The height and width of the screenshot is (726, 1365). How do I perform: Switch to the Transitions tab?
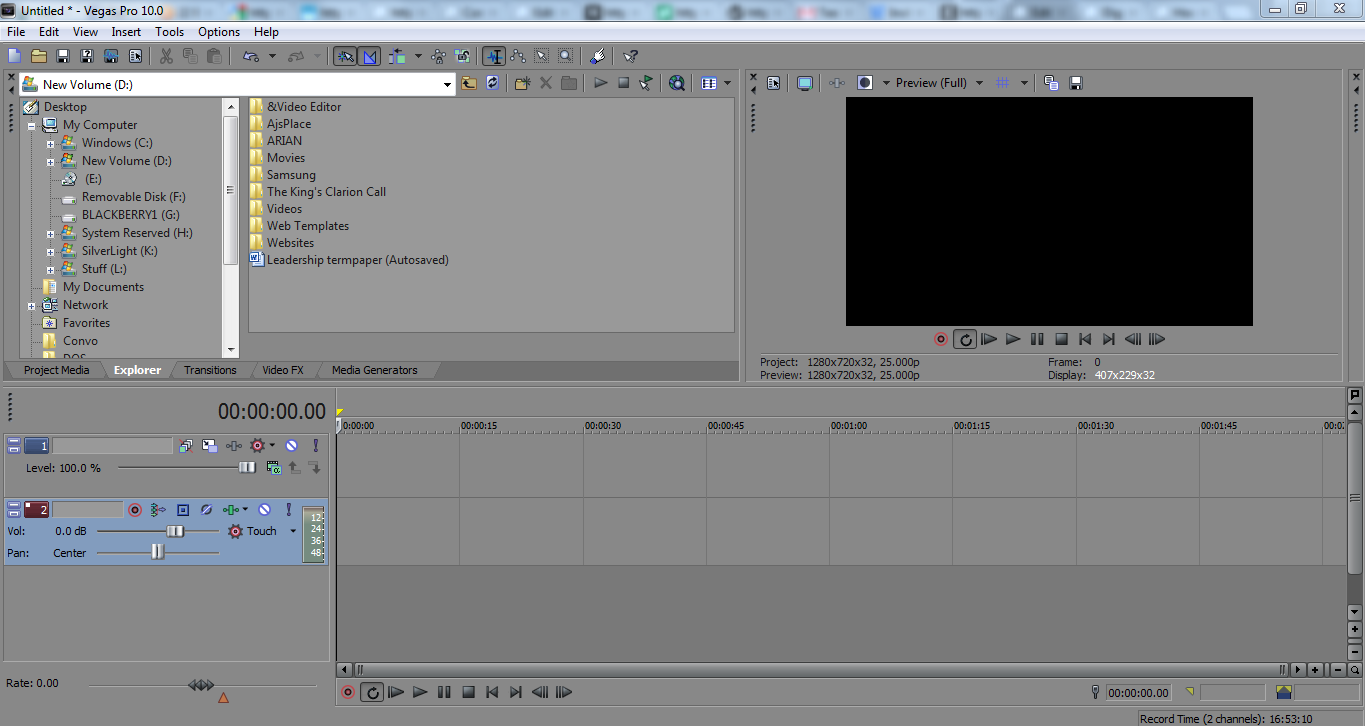pyautogui.click(x=210, y=370)
